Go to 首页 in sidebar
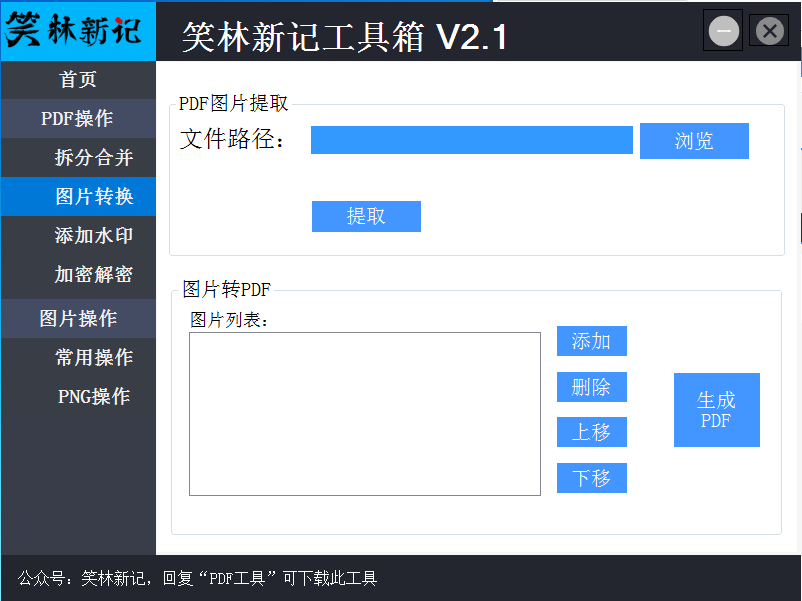802x601 pixels. coord(78,80)
